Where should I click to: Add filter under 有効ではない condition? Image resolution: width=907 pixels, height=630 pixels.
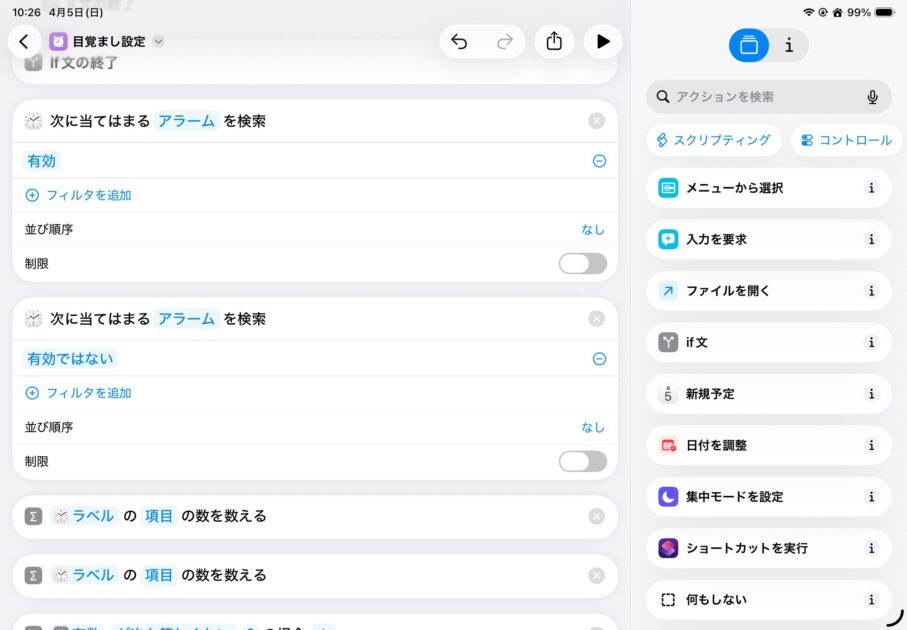(79, 393)
